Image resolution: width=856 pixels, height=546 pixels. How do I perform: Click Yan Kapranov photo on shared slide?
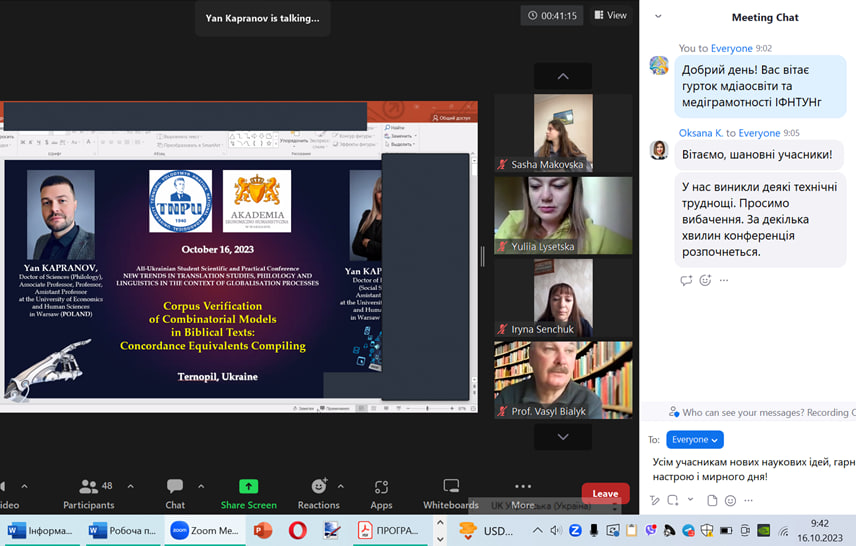pos(61,215)
